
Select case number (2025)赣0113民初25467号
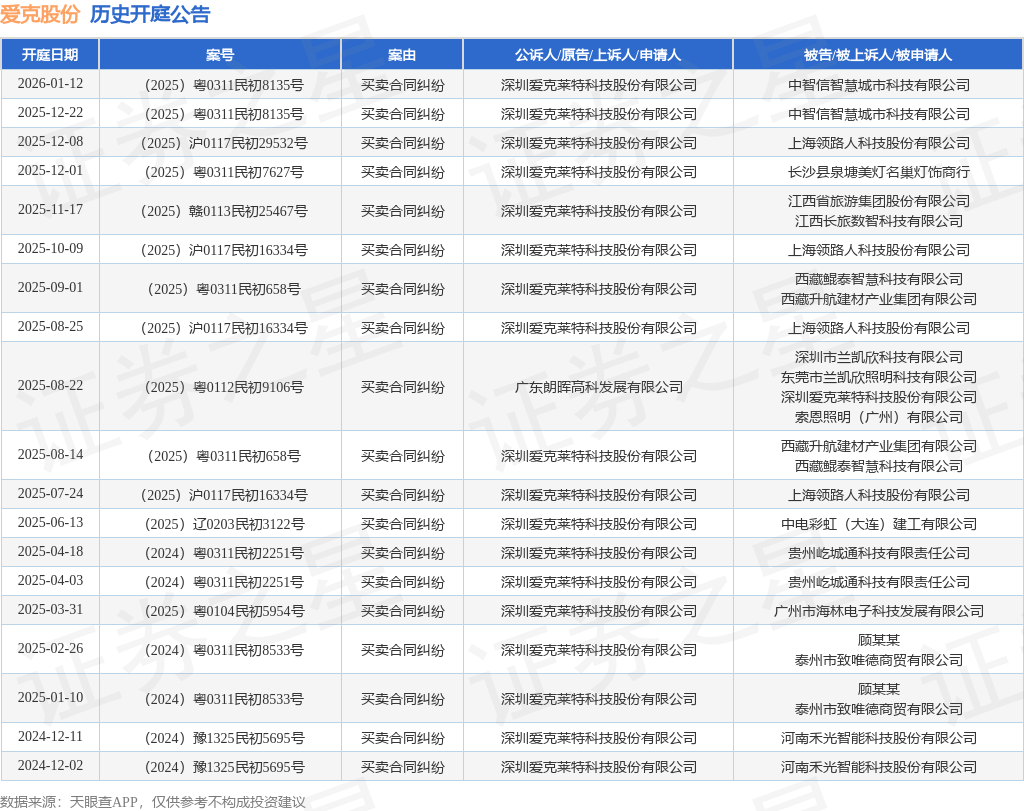(224, 211)
